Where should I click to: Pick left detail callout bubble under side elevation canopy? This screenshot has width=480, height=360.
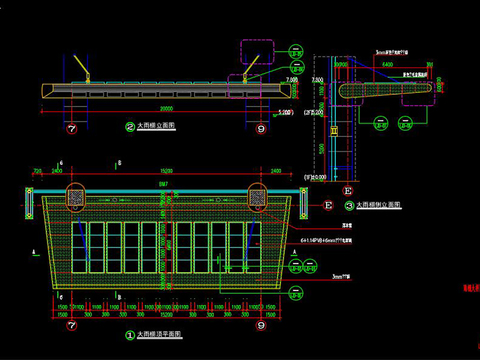[381, 123]
